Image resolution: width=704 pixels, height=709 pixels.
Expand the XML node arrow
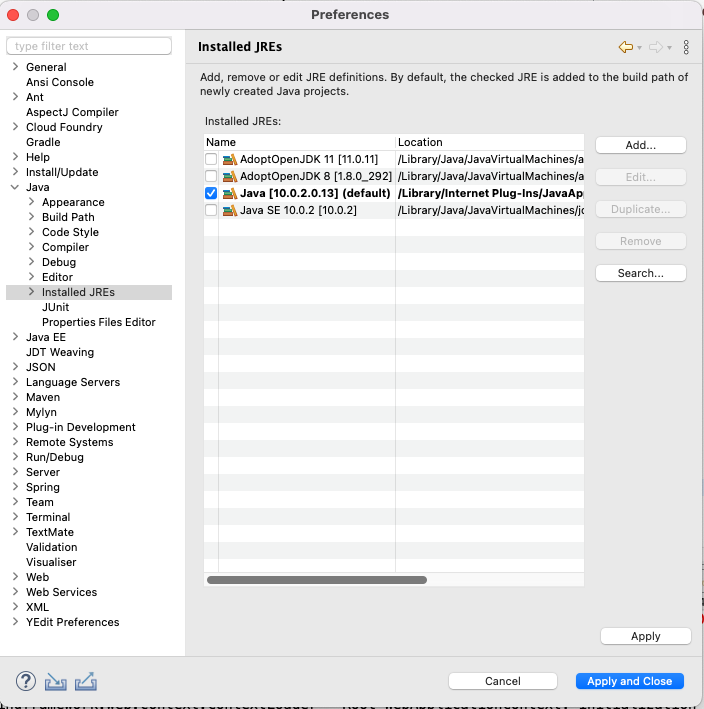[x=15, y=606]
